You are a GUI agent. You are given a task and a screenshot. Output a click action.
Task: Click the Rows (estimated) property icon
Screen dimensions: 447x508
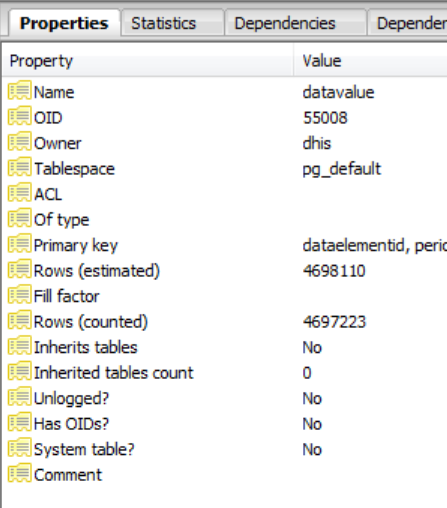point(20,269)
